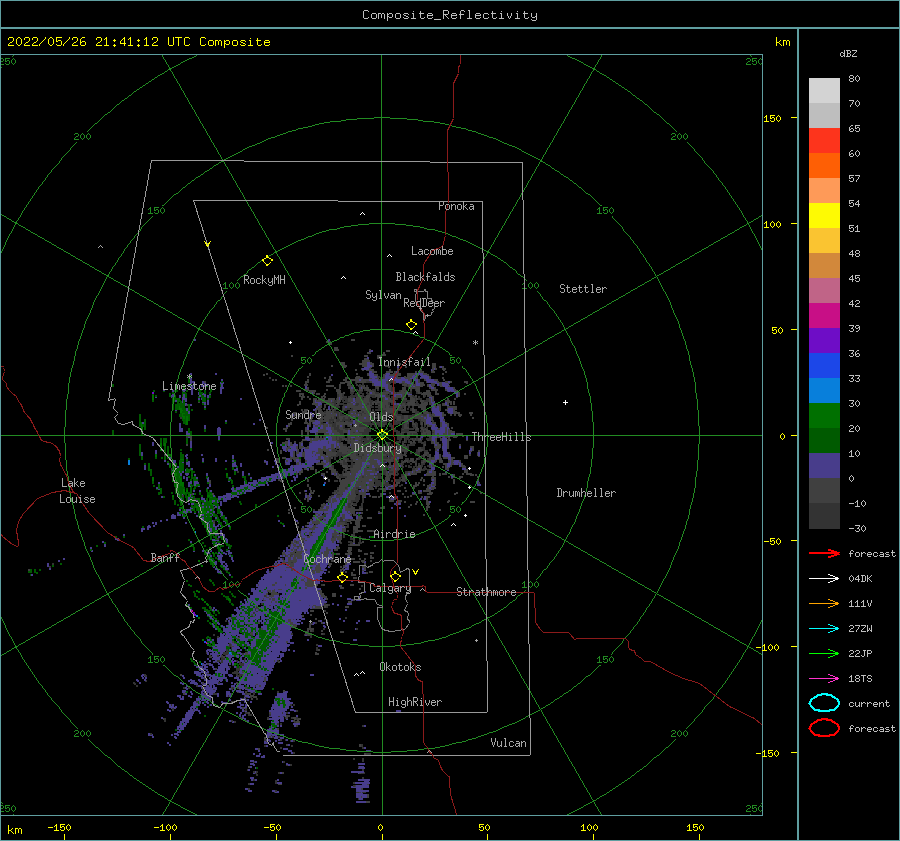This screenshot has height=841, width=900.
Task: Click the yellow radar-site diamond above Didsbury
Action: (x=382, y=435)
